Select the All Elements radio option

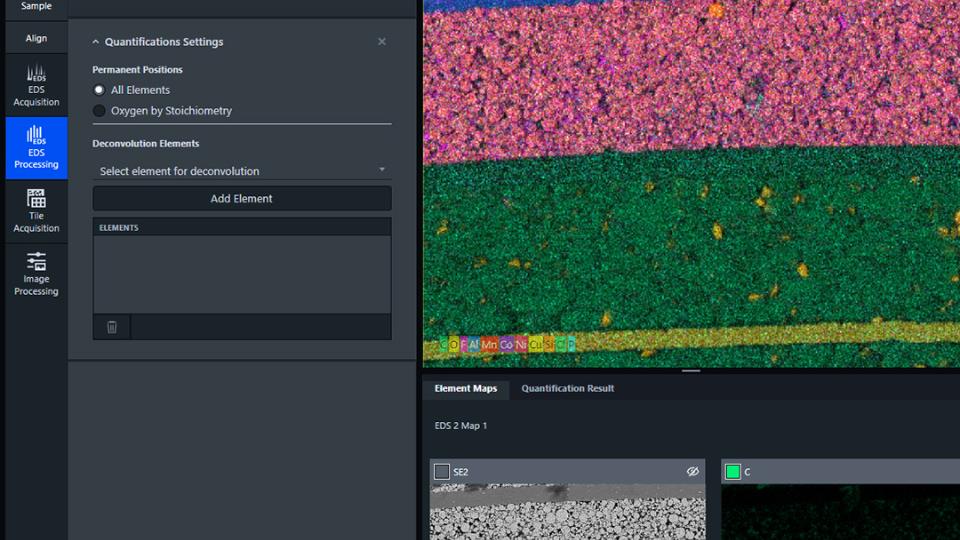(x=99, y=90)
